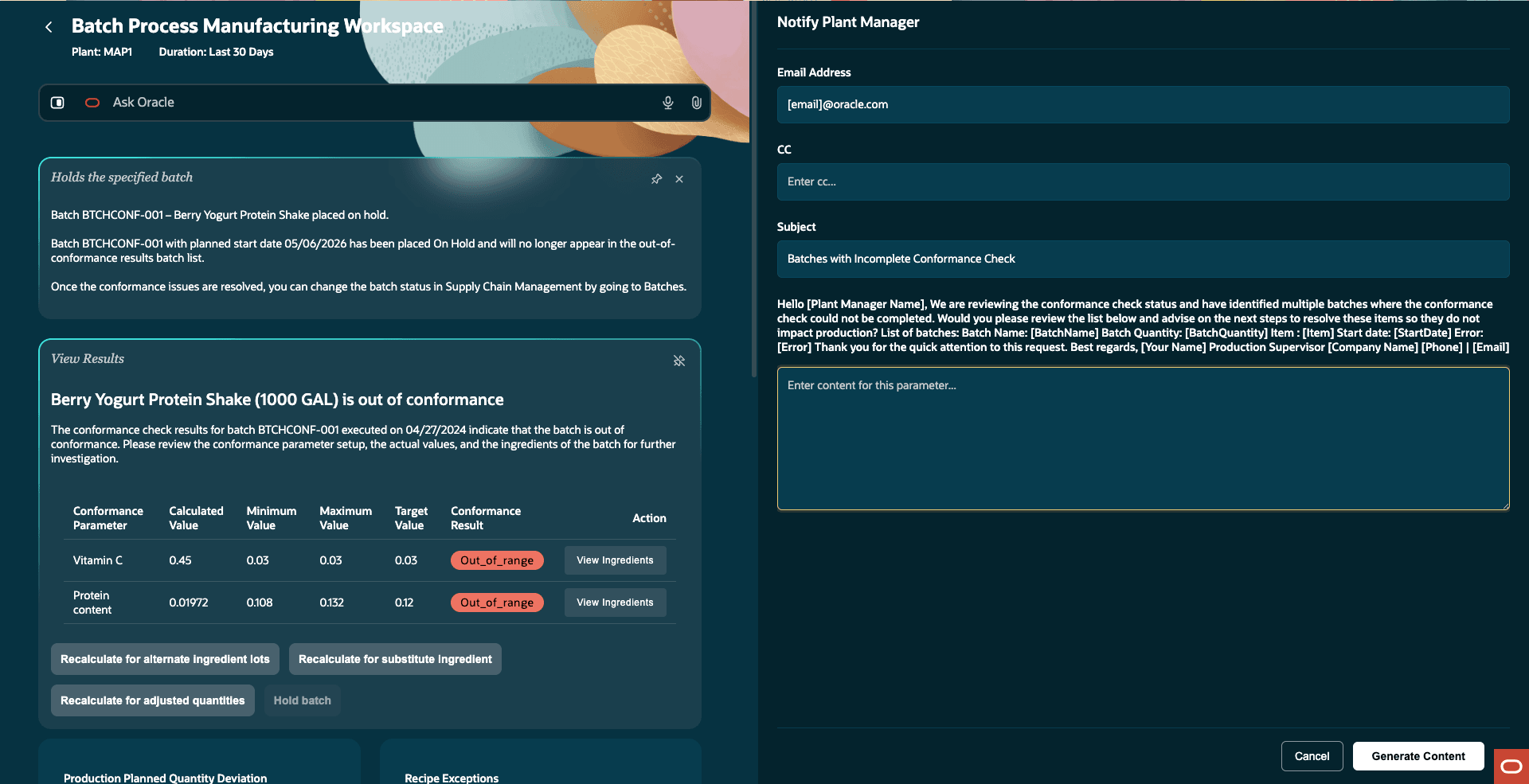Click the Vitamin C parameter cell
The image size is (1529, 784).
(98, 560)
